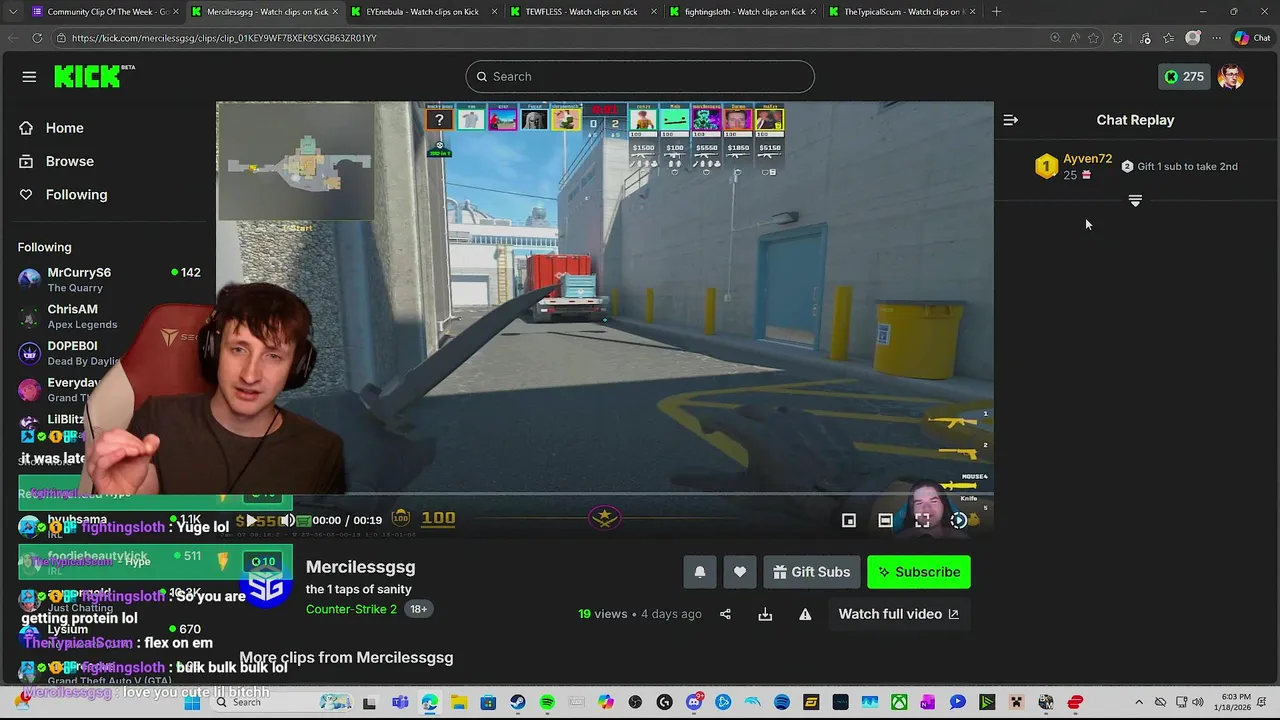Screen dimensions: 1280x720
Task: Open D0PEBOI channel in Following list
Action: click(110, 353)
